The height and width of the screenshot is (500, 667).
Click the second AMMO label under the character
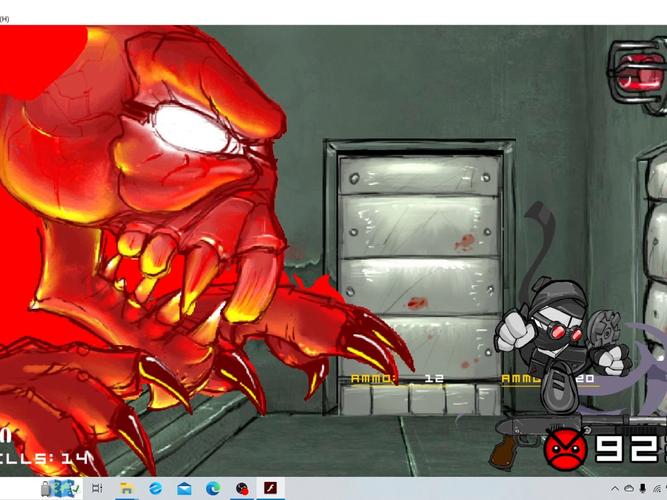pos(522,379)
